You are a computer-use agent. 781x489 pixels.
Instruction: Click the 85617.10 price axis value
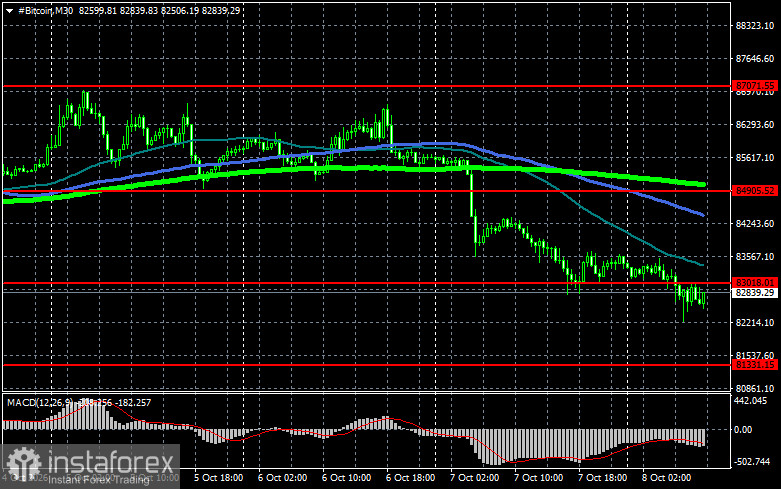coord(755,157)
